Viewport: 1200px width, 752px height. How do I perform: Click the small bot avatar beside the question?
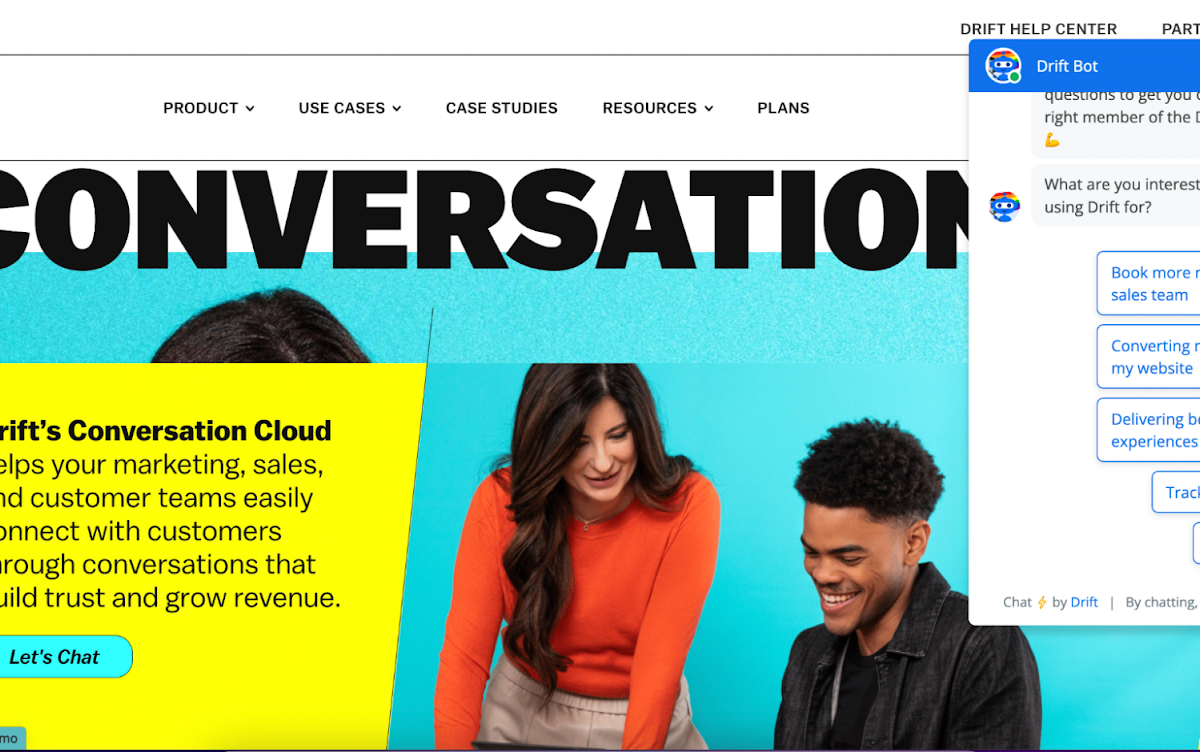point(1005,207)
